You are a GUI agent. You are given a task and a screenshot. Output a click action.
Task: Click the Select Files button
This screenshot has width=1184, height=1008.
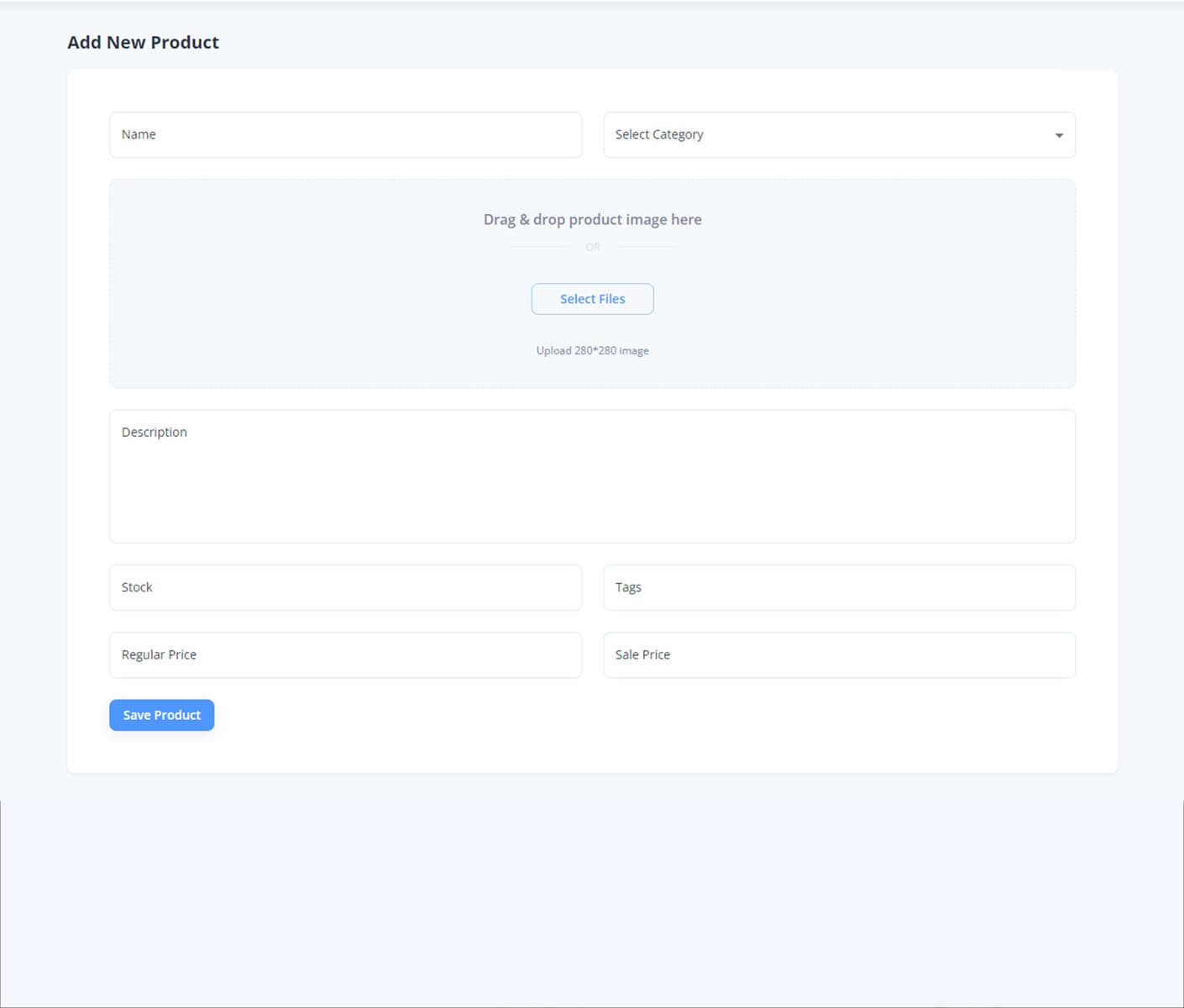point(592,299)
